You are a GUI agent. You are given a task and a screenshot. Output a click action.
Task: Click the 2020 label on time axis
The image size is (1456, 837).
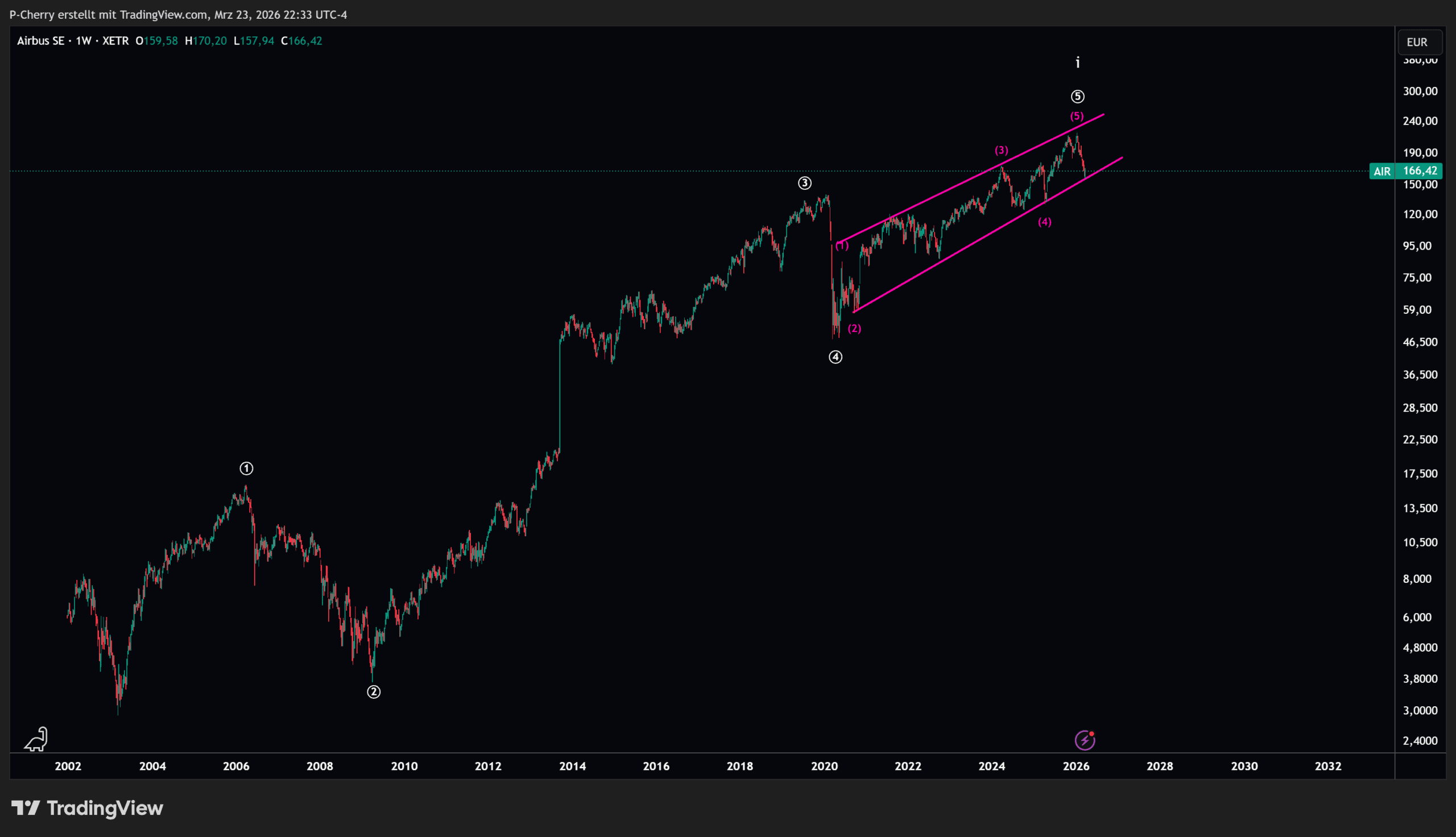coord(824,766)
